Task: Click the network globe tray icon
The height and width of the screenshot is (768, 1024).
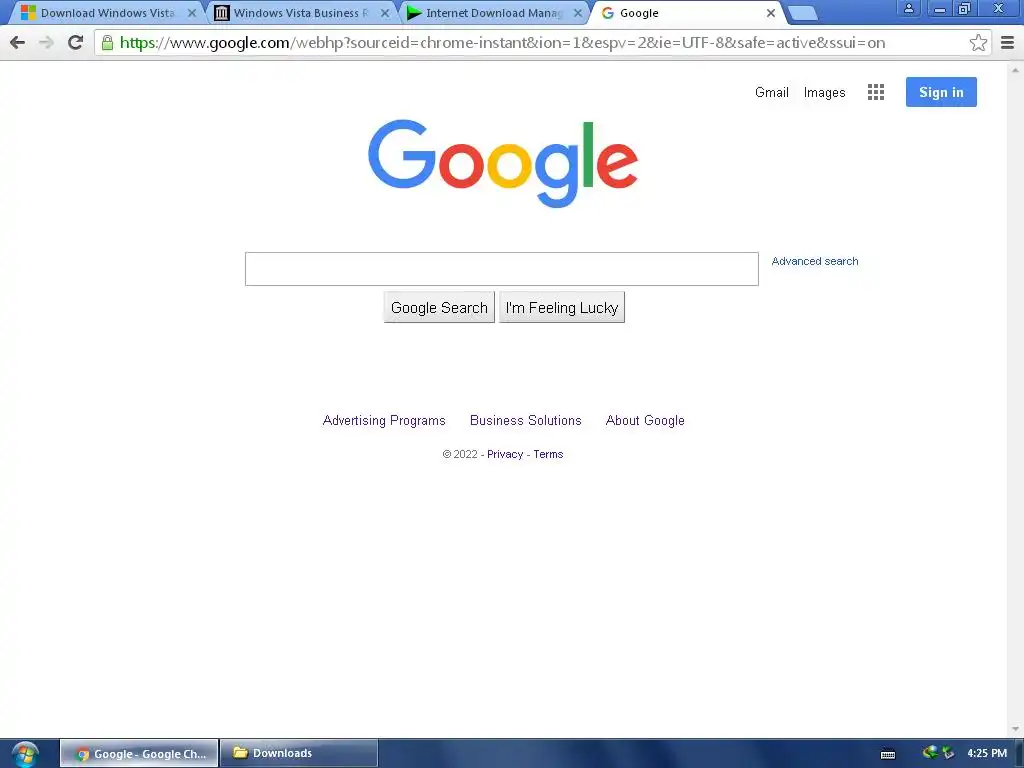Action: tap(930, 753)
